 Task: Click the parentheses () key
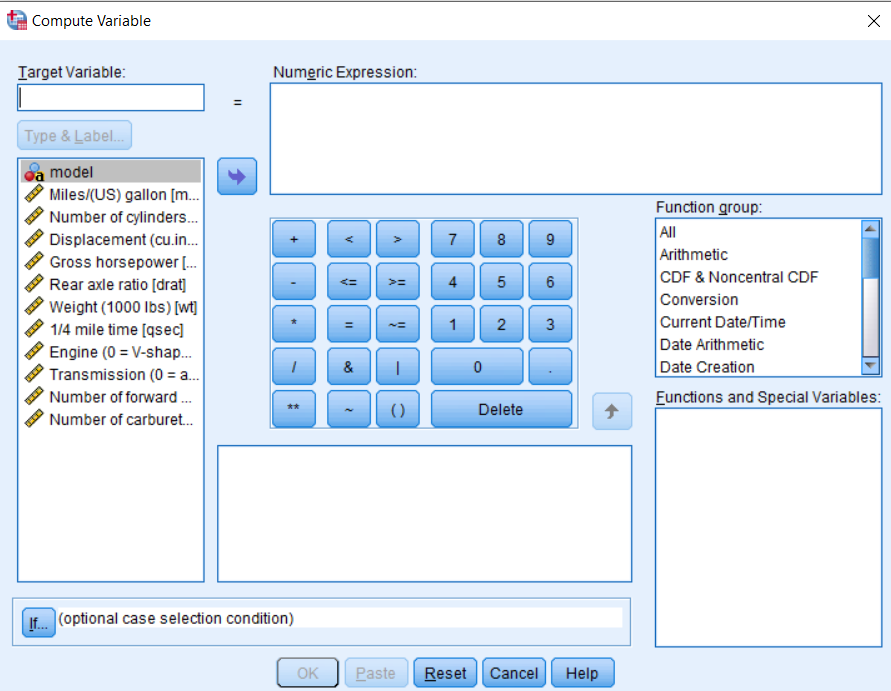tap(398, 409)
